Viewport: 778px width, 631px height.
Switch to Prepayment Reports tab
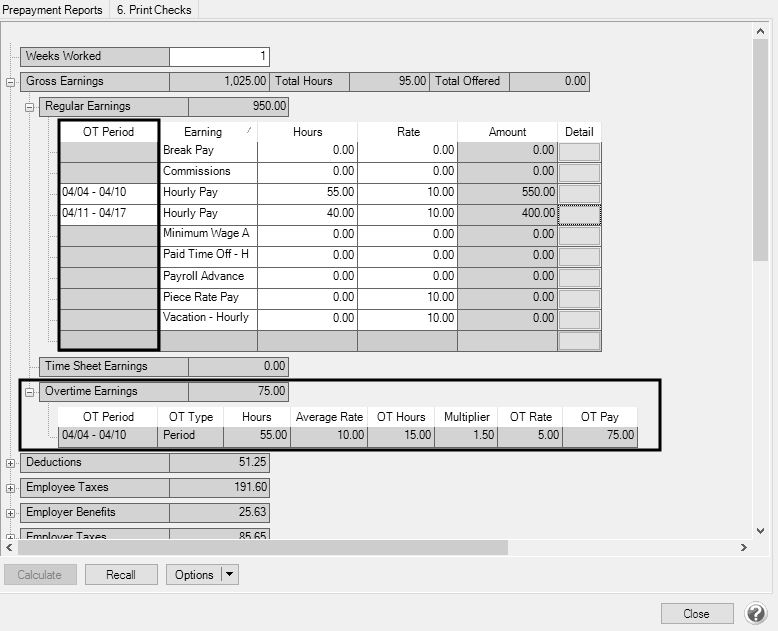(52, 10)
